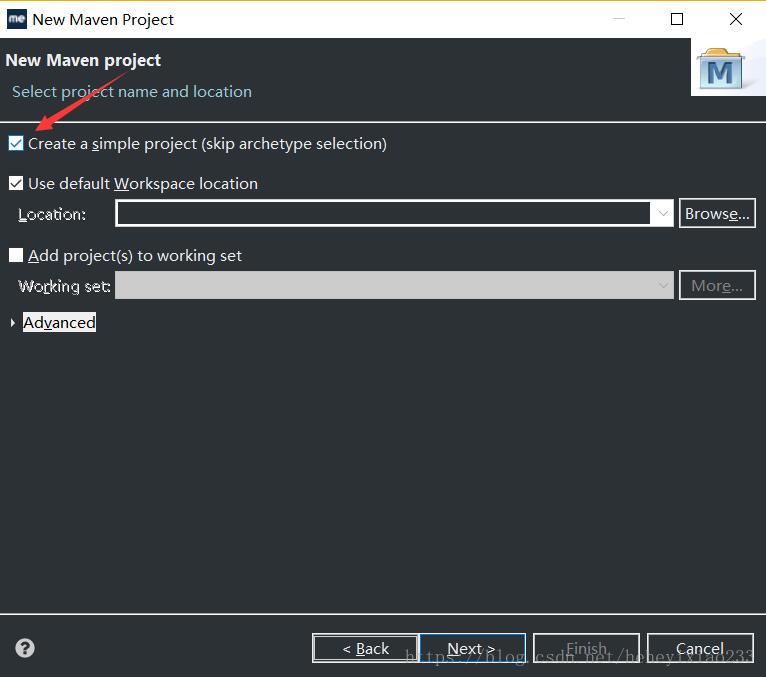Enable Add project(s) to working set
The width and height of the screenshot is (766, 677).
[x=16, y=255]
